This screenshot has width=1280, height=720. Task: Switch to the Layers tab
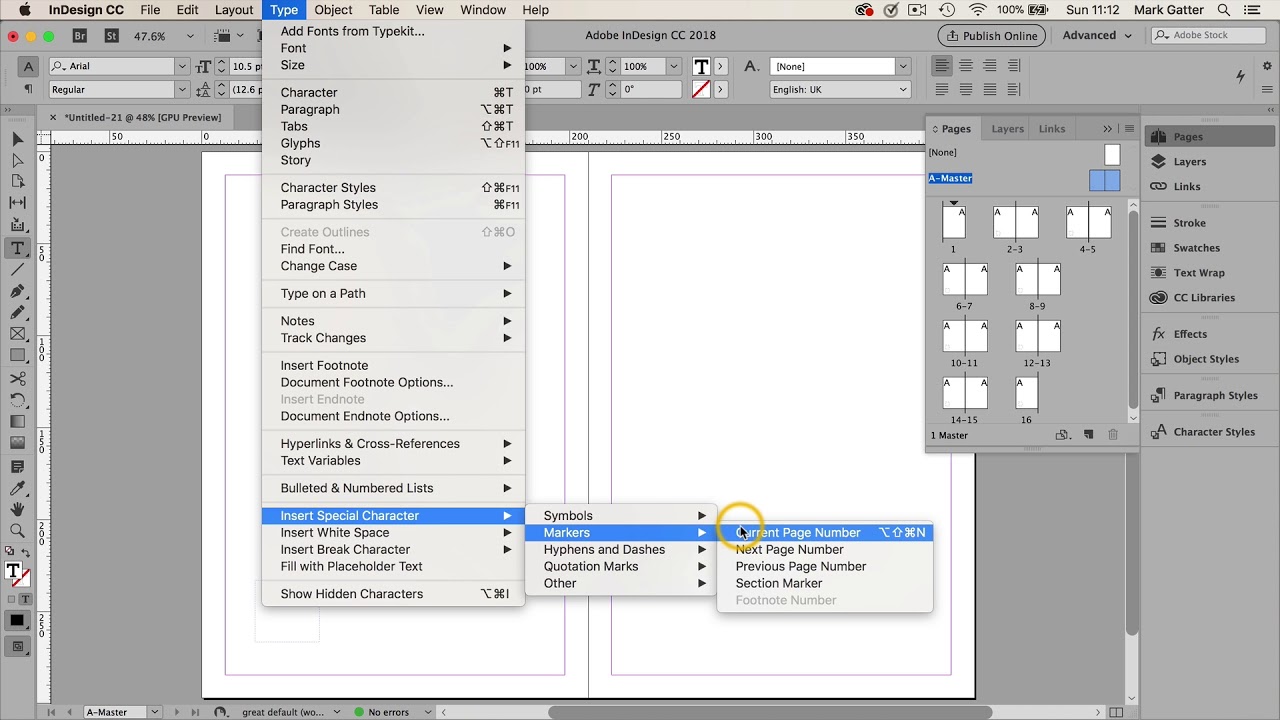coord(1007,129)
